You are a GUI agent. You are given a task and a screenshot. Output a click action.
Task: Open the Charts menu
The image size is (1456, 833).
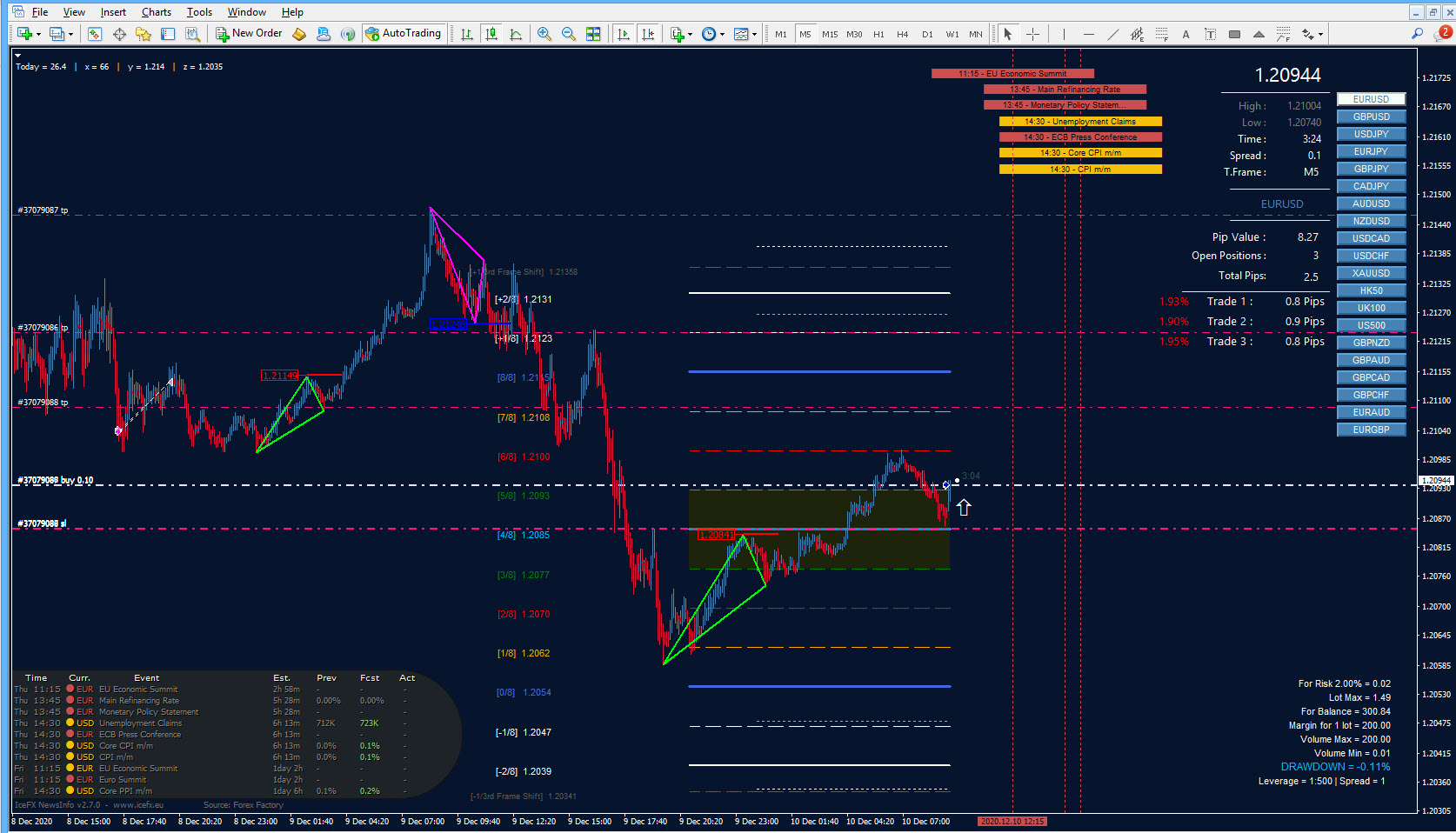click(157, 12)
